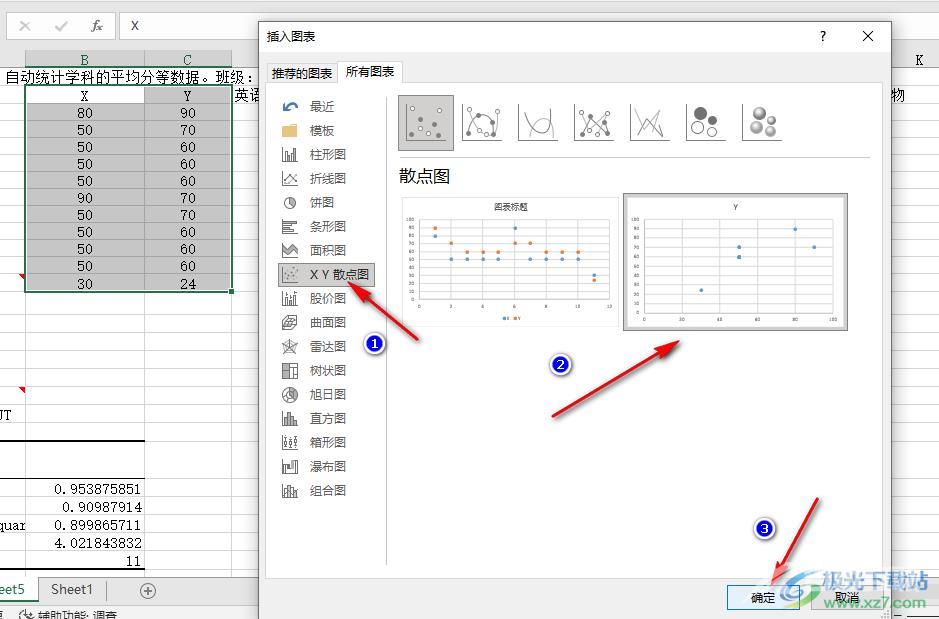This screenshot has width=939, height=619.
Task: Choose Scatter with smooth lines subtype
Action: click(538, 122)
